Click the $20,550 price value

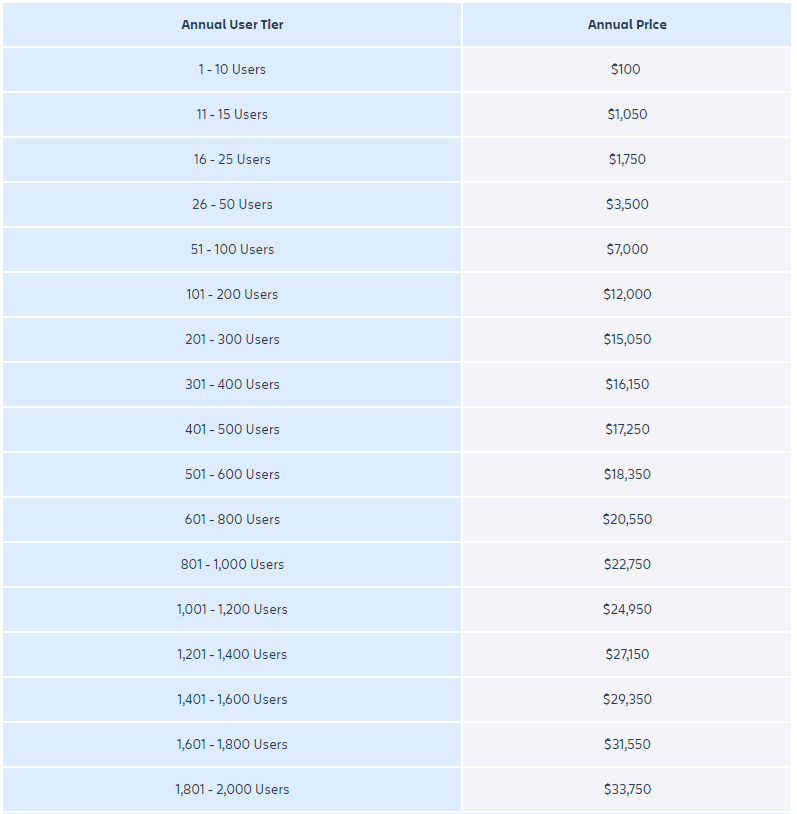[x=627, y=519]
